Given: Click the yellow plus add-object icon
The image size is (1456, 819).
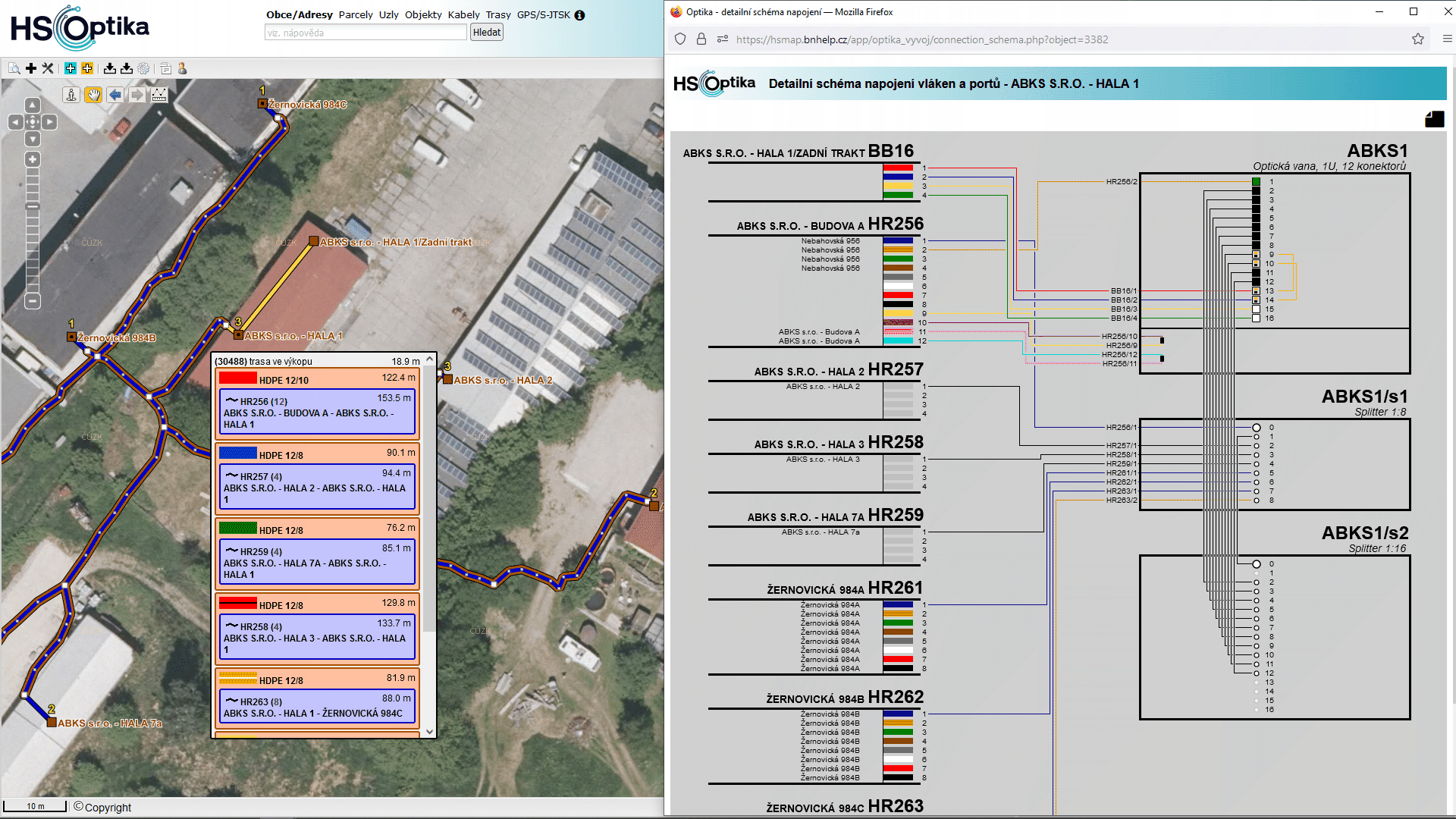Looking at the screenshot, I should pyautogui.click(x=87, y=68).
